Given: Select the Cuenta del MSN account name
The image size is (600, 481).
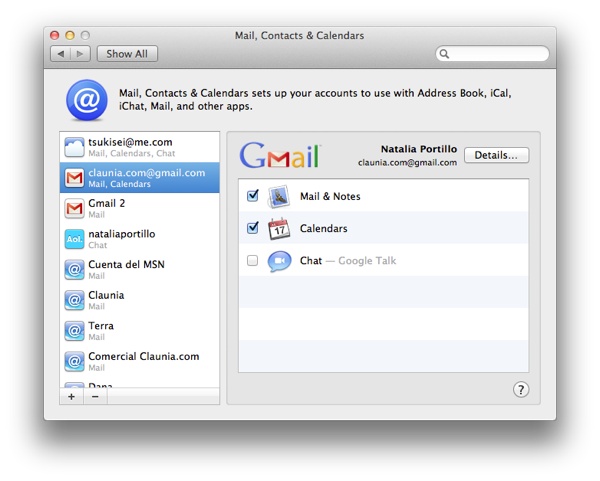Looking at the screenshot, I should pos(126,264).
